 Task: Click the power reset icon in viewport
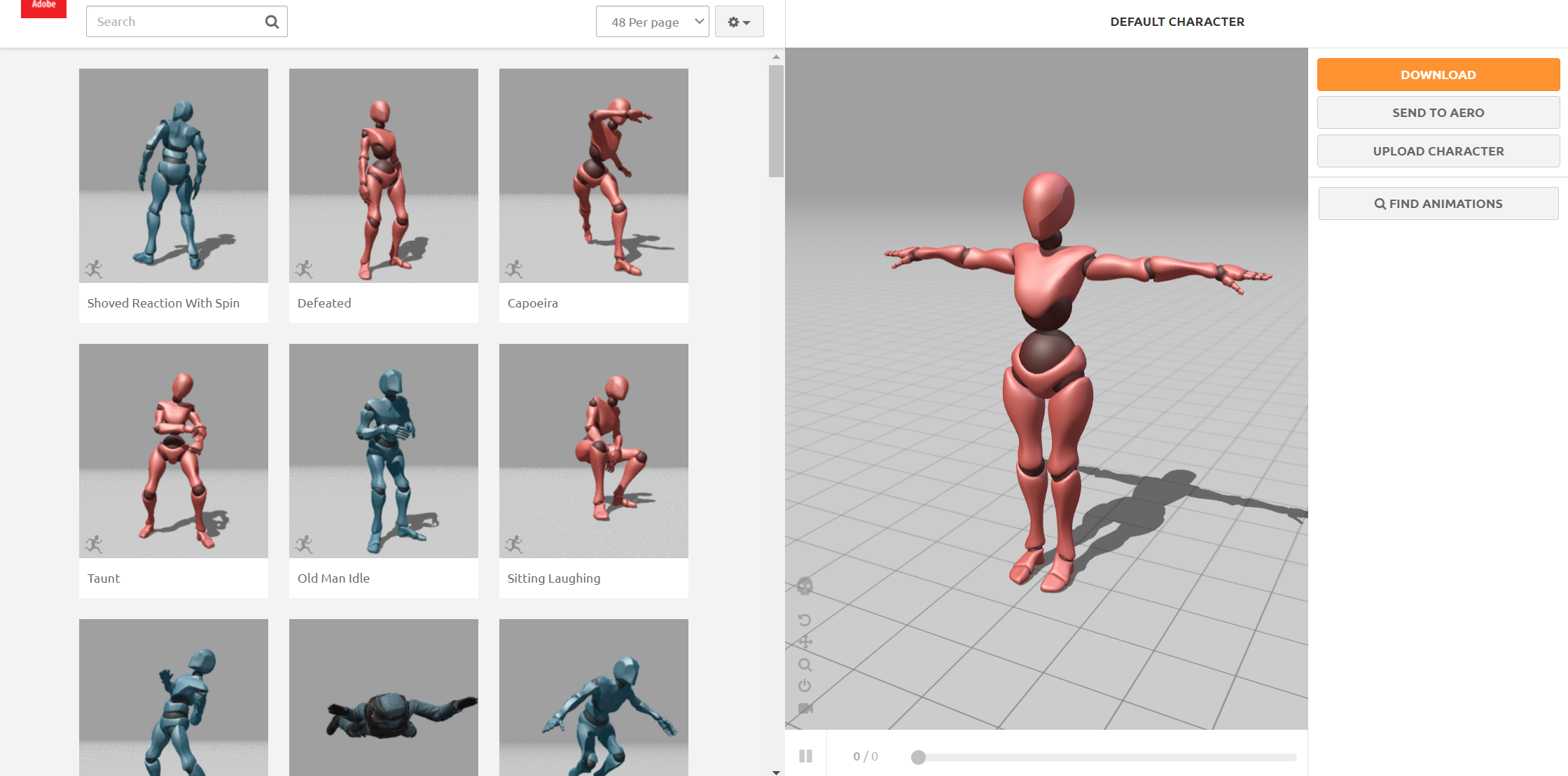click(805, 686)
